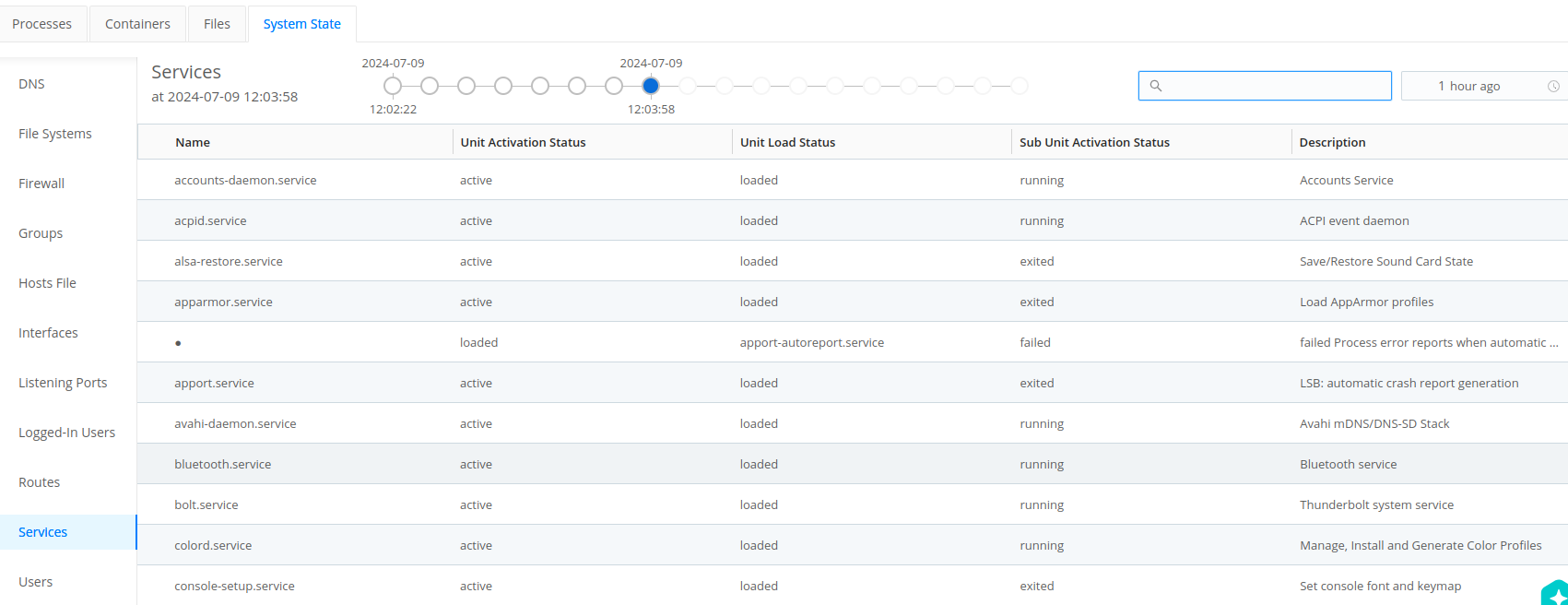The image size is (1568, 605).
Task: Select the bluetooth.service row
Action: click(x=853, y=464)
